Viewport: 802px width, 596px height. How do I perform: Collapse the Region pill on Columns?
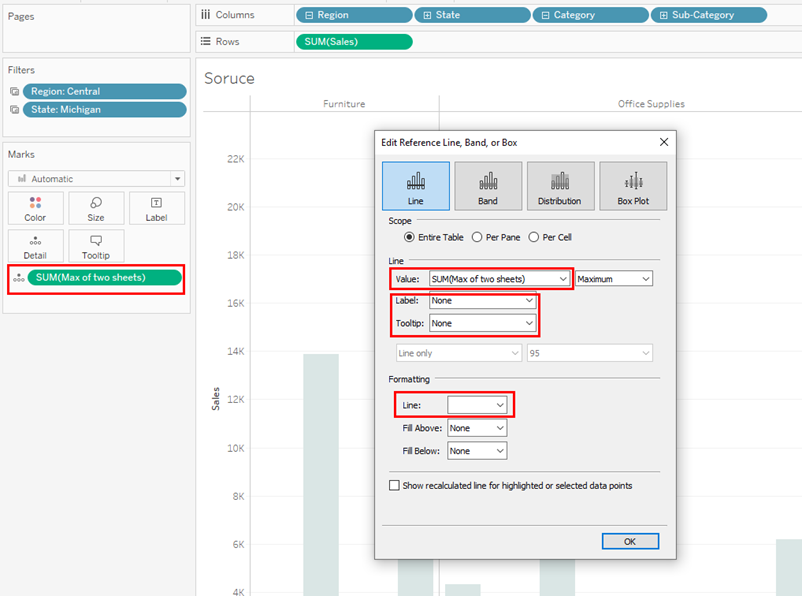coord(309,15)
